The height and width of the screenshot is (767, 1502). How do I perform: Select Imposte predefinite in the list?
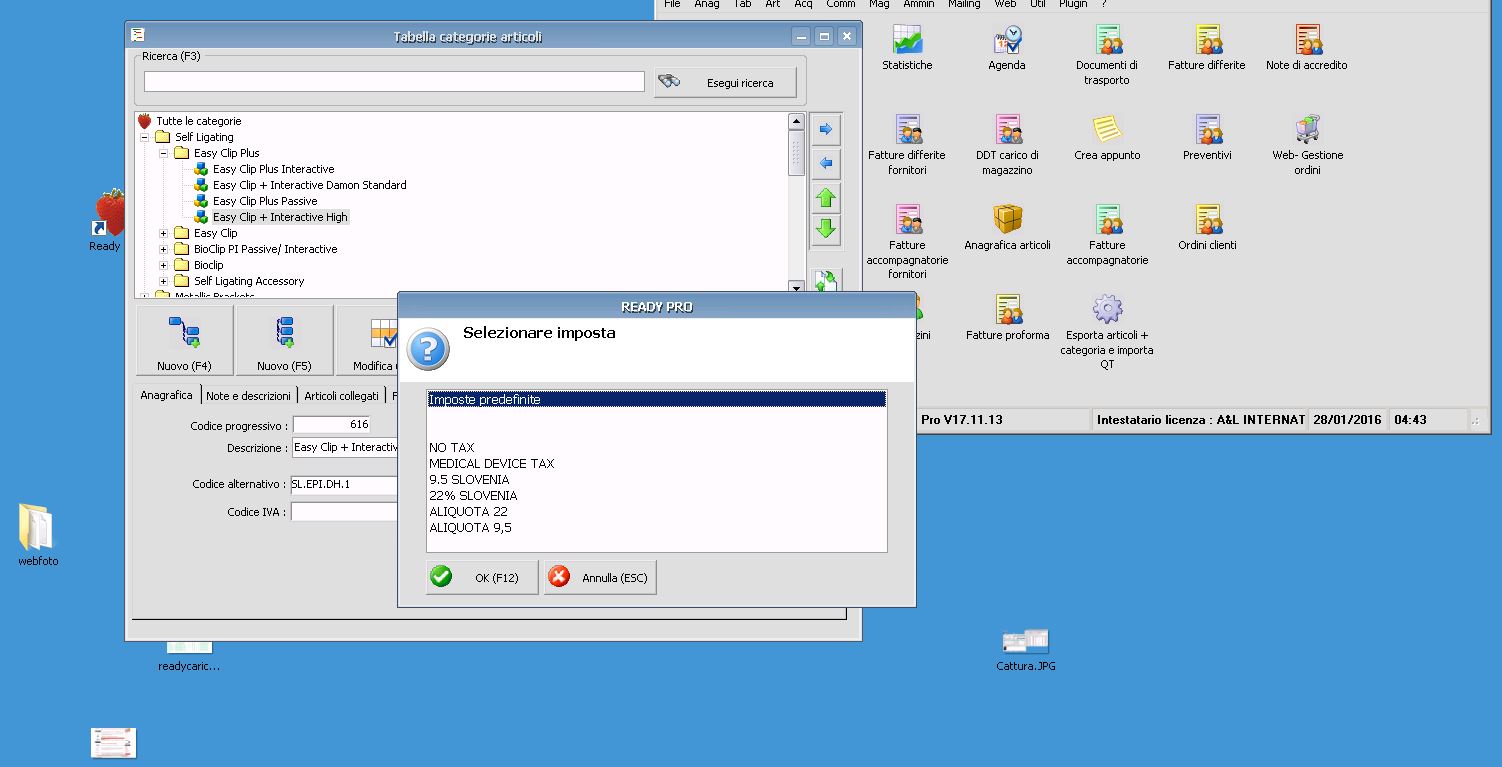657,399
